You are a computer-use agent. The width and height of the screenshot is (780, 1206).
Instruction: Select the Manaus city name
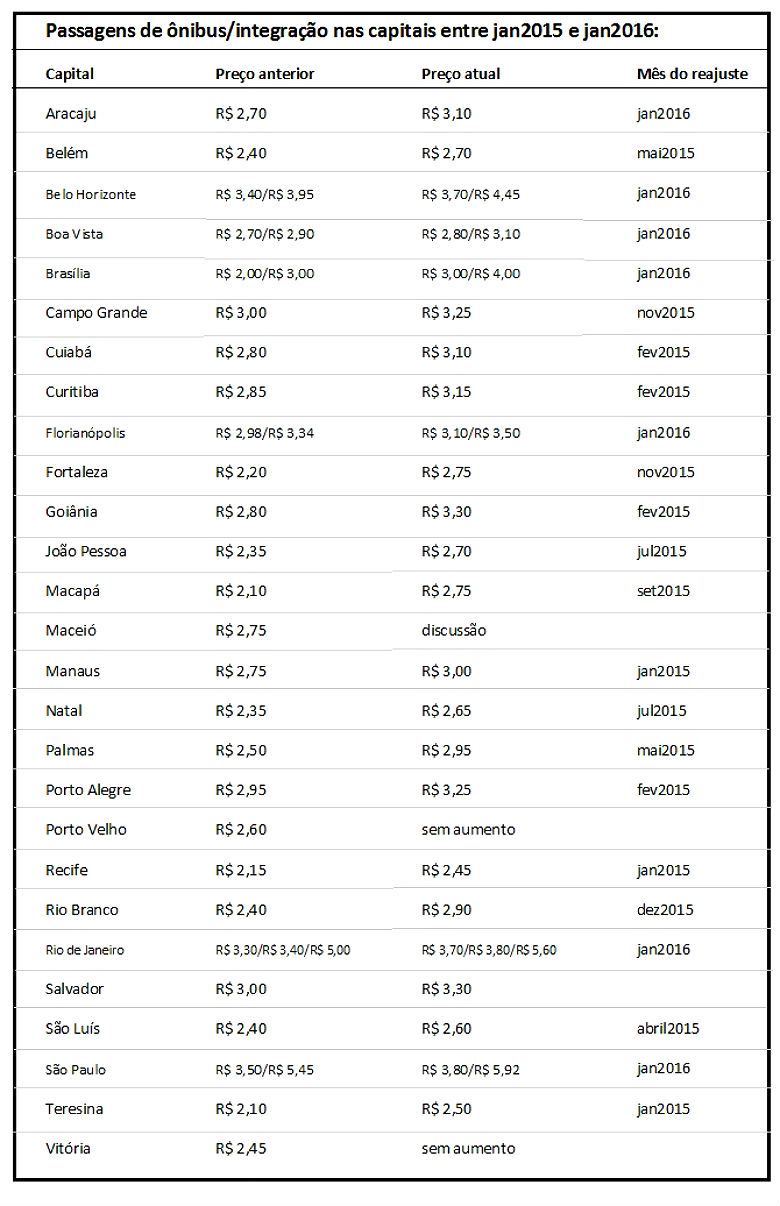[73, 671]
